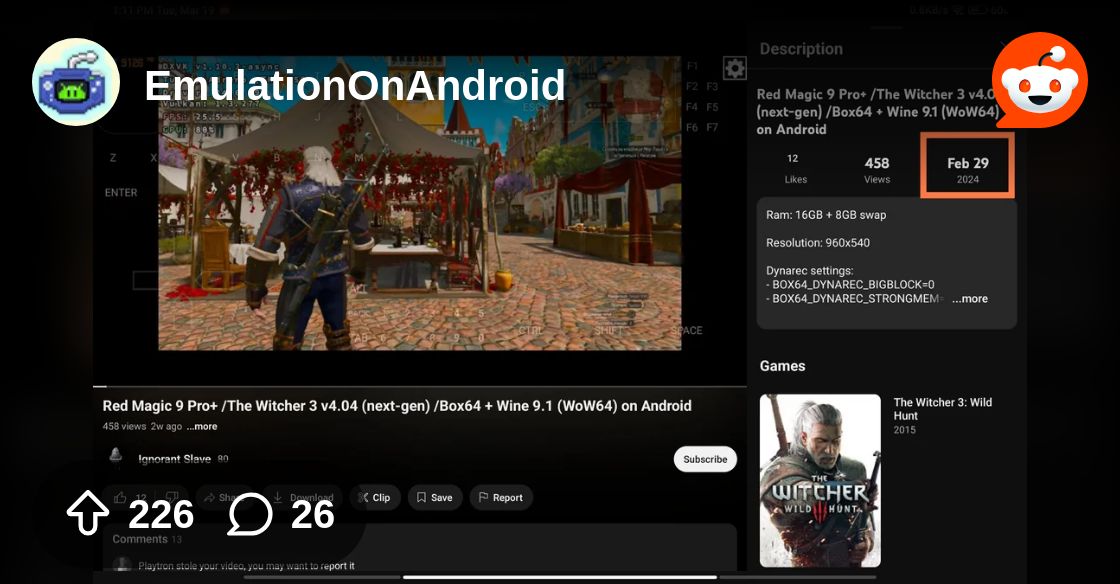This screenshot has width=1120, height=584.
Task: Click the video progress bar below the player
Action: pyautogui.click(x=420, y=386)
